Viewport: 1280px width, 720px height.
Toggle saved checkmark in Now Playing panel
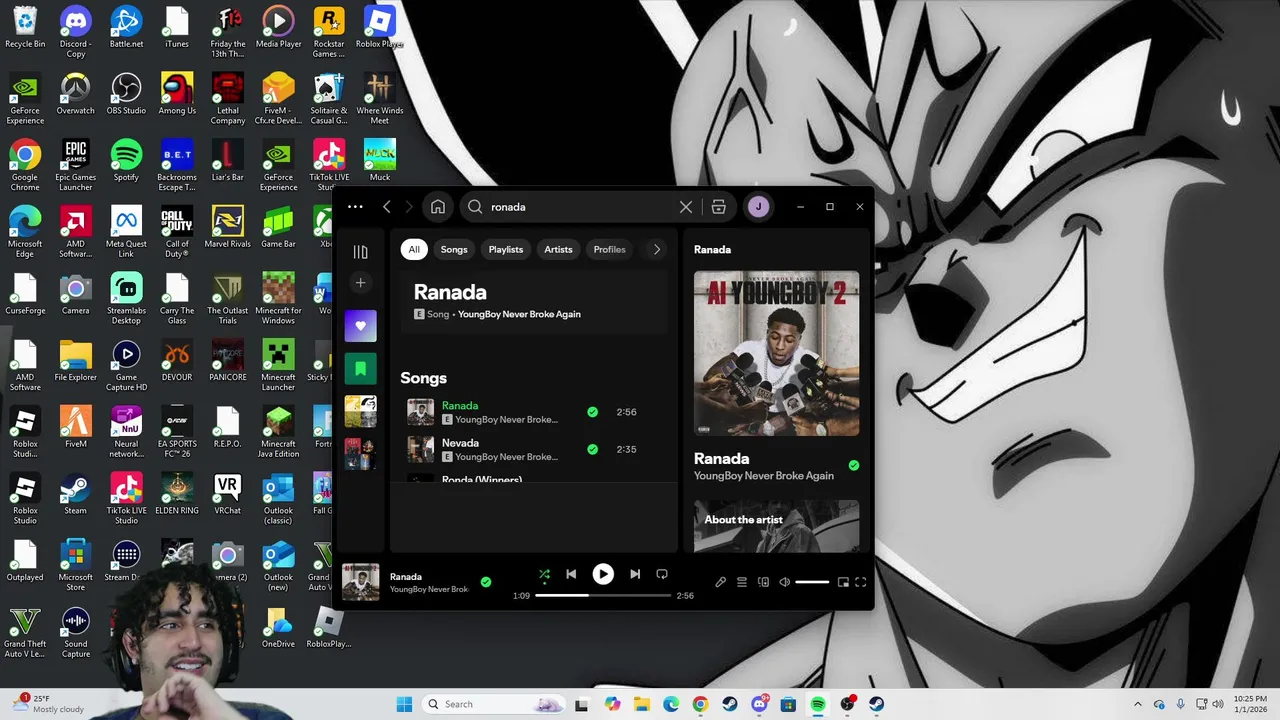pyautogui.click(x=853, y=465)
